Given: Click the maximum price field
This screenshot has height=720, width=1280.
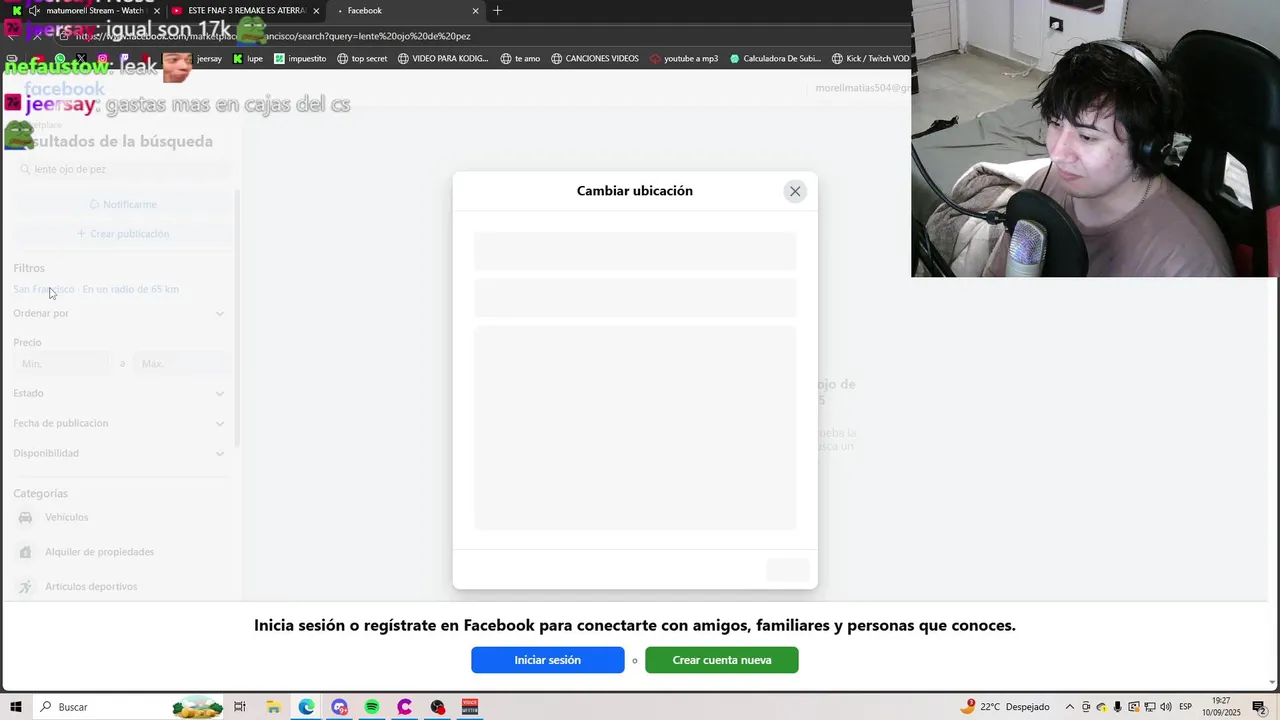Looking at the screenshot, I should (x=182, y=364).
